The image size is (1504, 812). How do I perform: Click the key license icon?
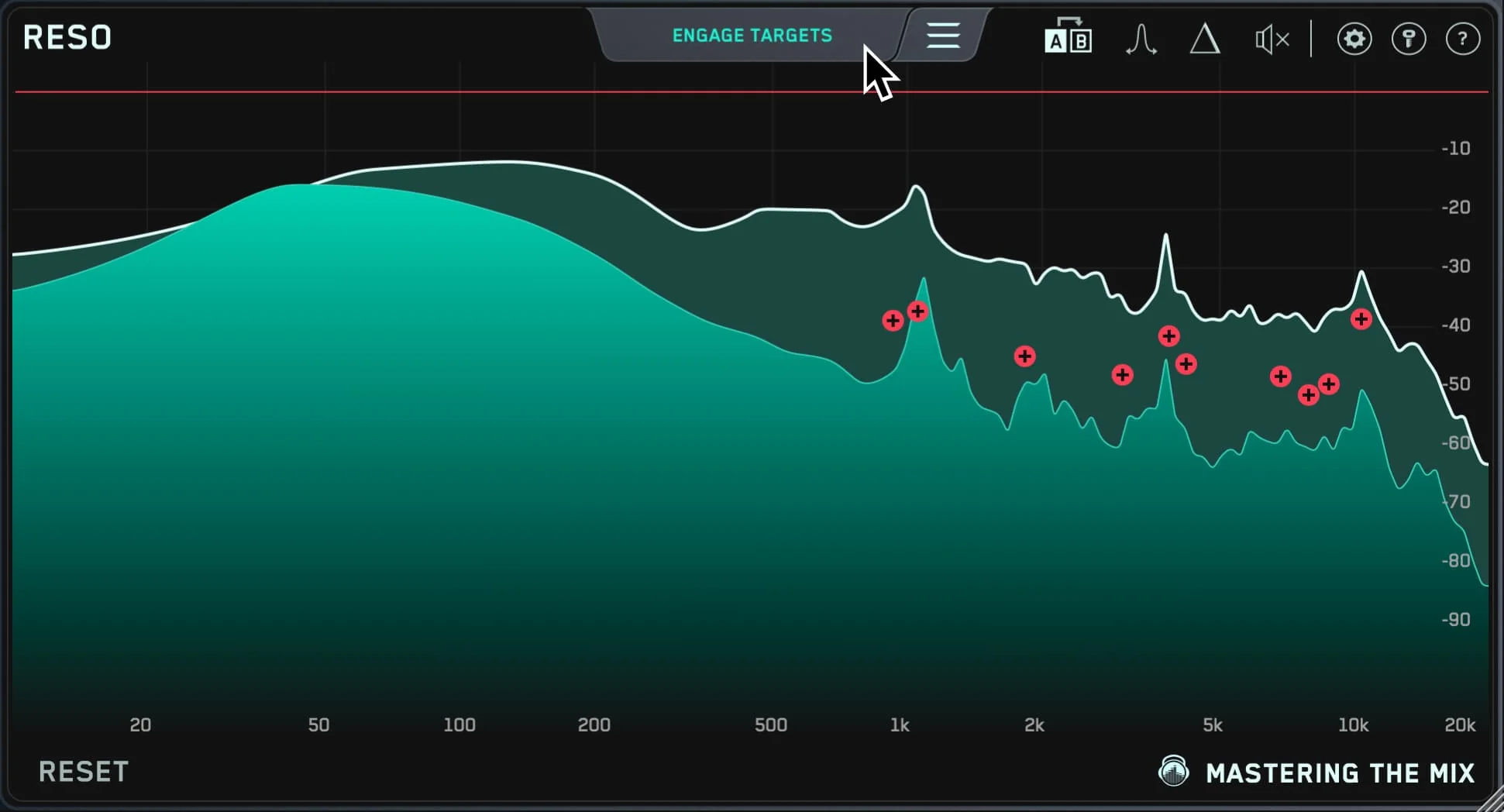pyautogui.click(x=1408, y=39)
